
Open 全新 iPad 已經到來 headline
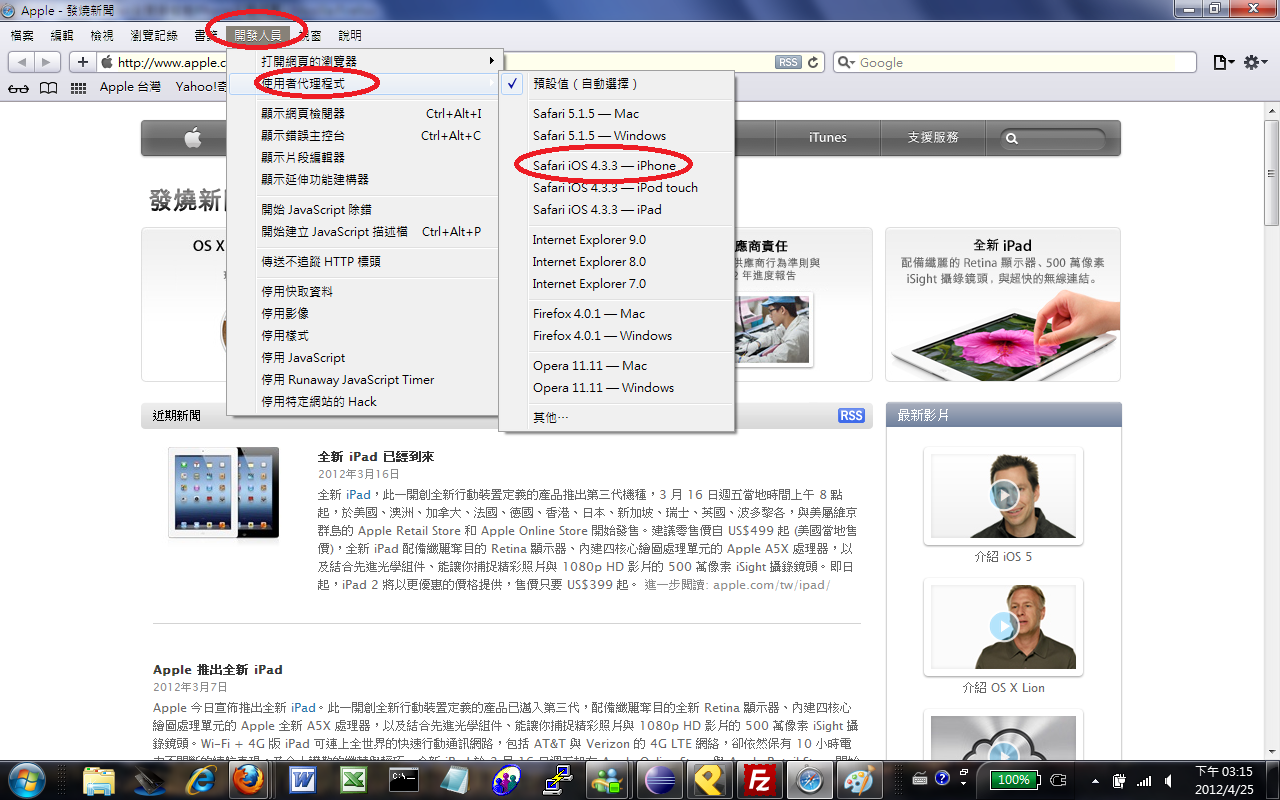(376, 456)
